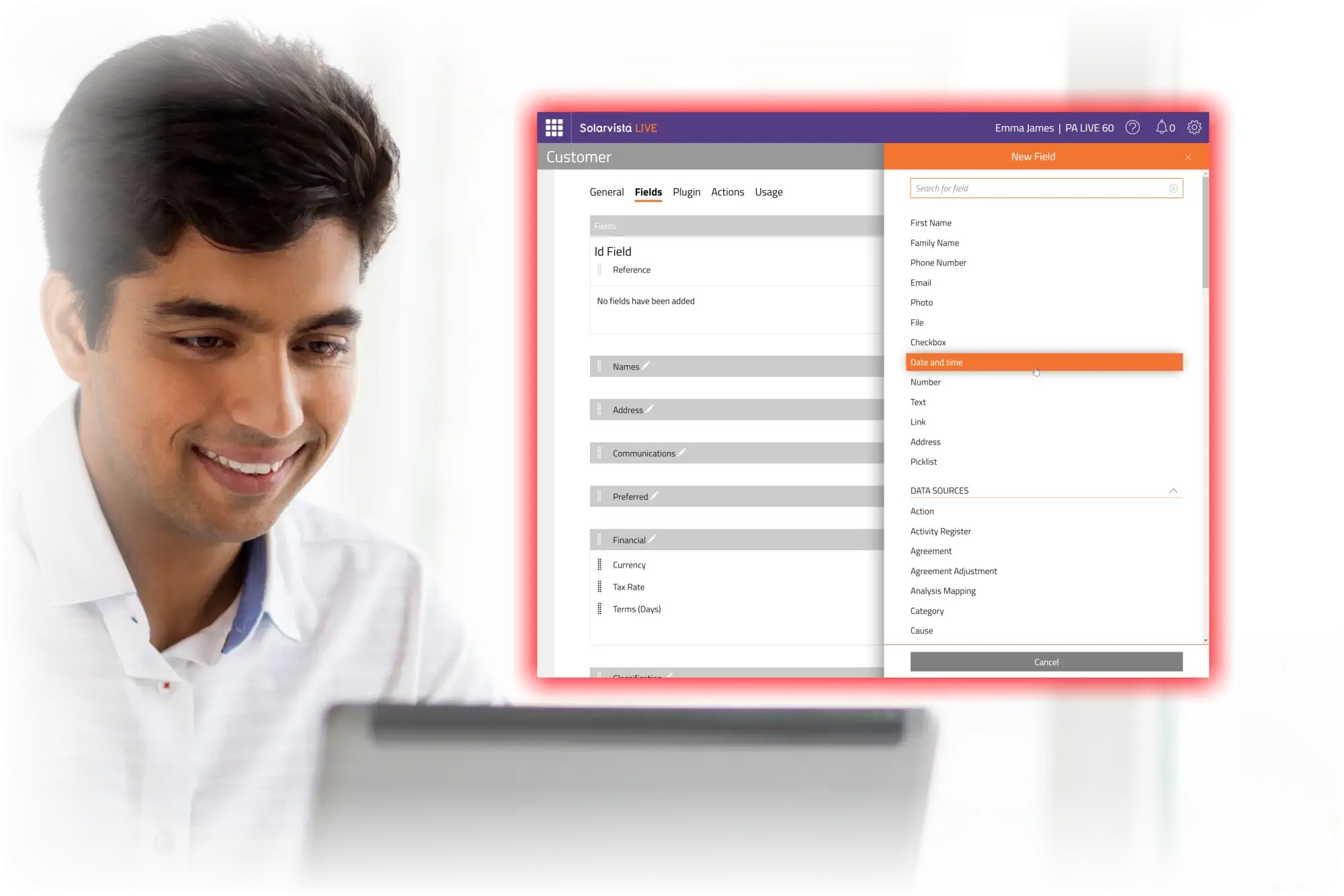Click the Cancel button
The image size is (1344, 896).
(x=1046, y=661)
